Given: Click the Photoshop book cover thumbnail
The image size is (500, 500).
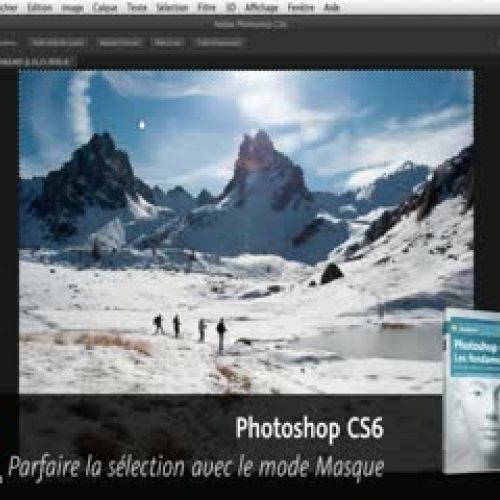Looking at the screenshot, I should pos(472,391).
